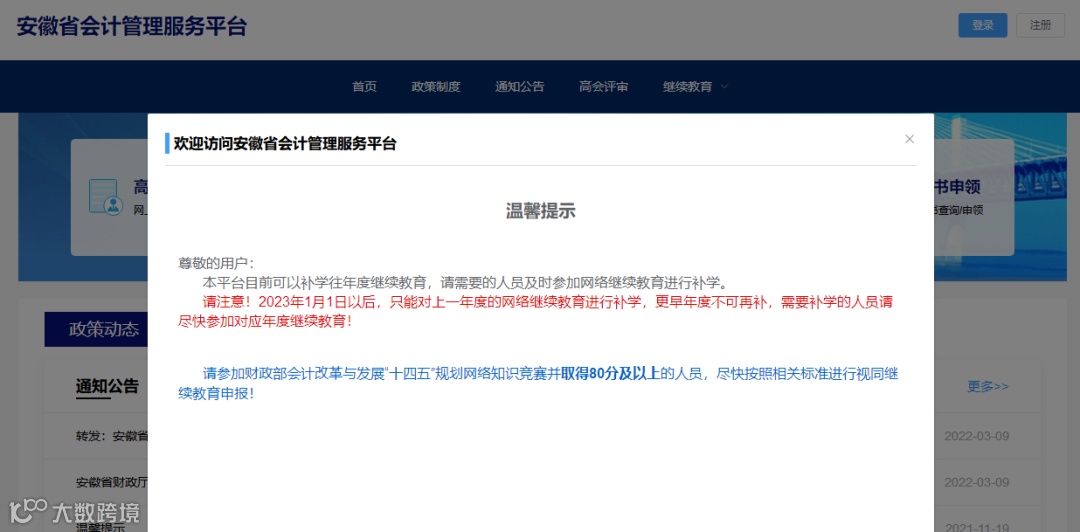Image resolution: width=1080 pixels, height=532 pixels.
Task: Open the 更多>> link
Action: (x=988, y=387)
